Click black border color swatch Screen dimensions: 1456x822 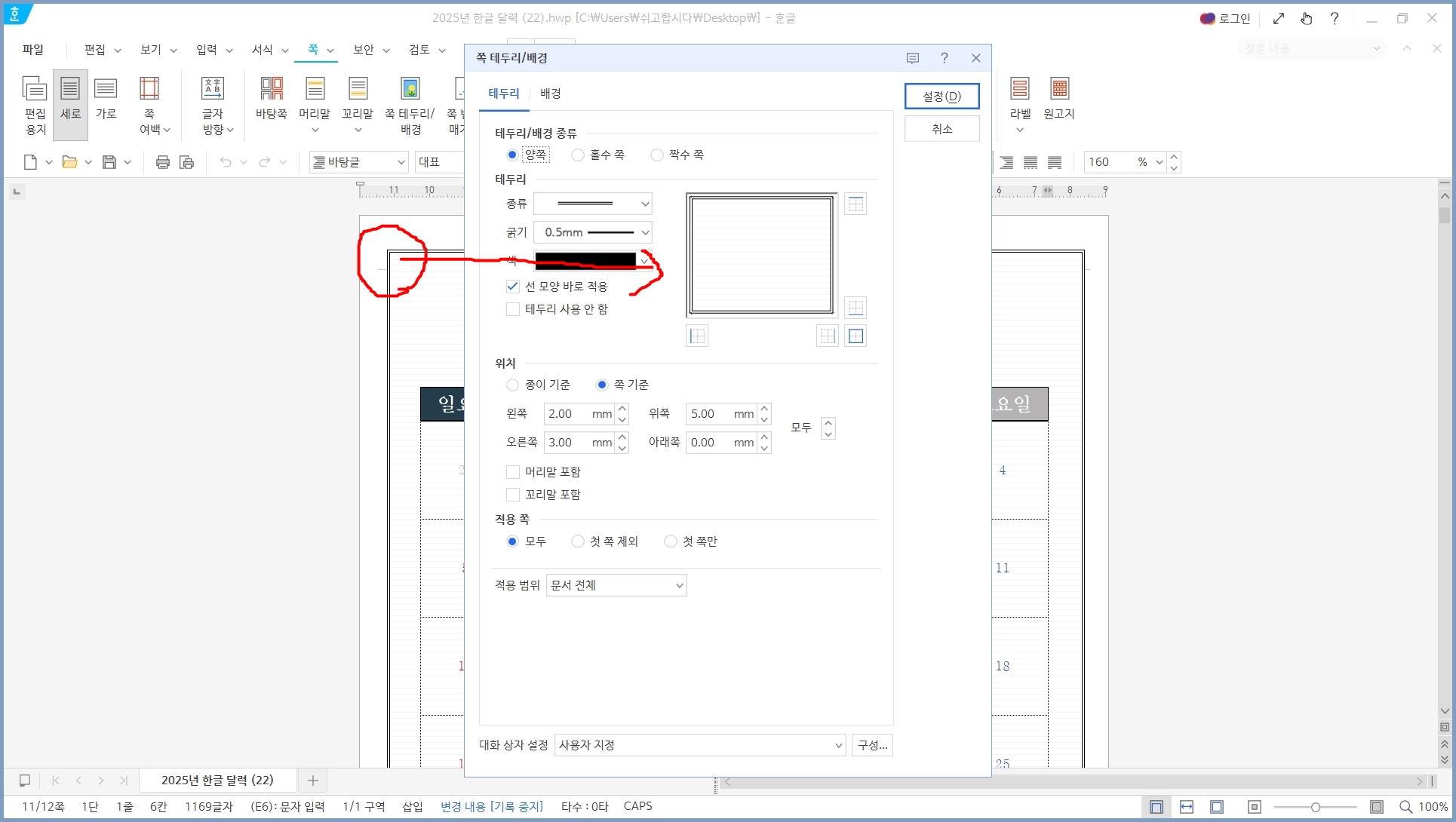585,261
